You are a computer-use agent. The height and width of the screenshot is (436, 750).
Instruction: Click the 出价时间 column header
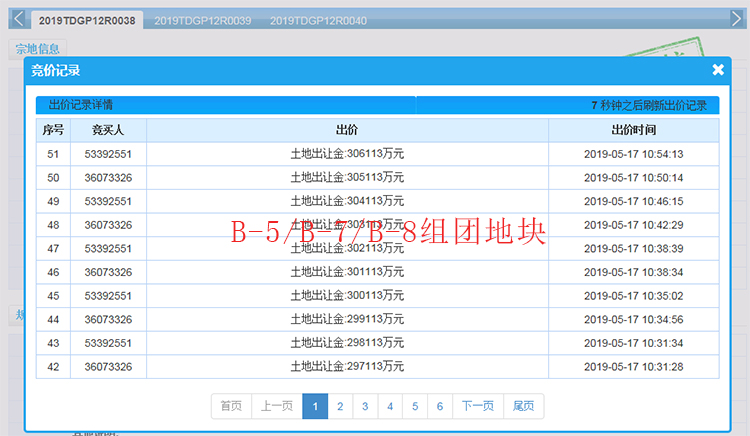(633, 130)
